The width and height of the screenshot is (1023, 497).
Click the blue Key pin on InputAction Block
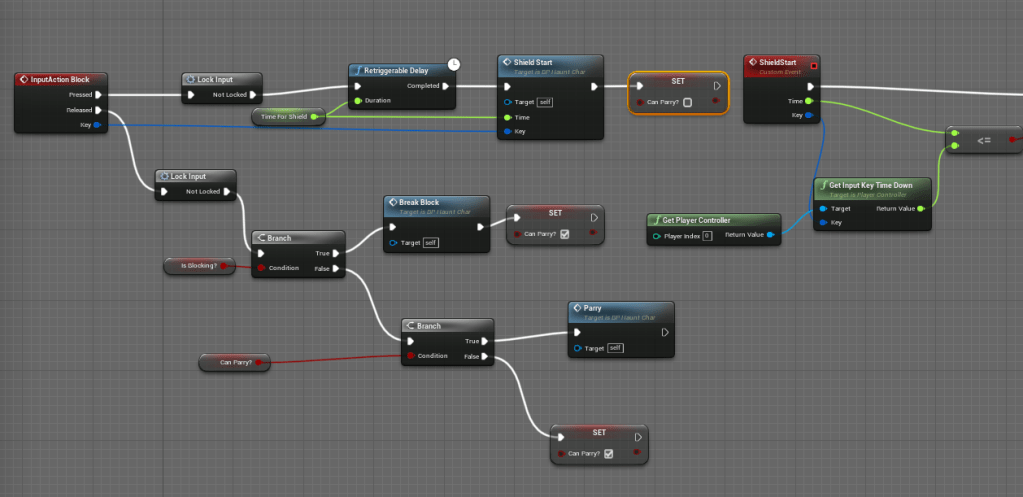96,125
